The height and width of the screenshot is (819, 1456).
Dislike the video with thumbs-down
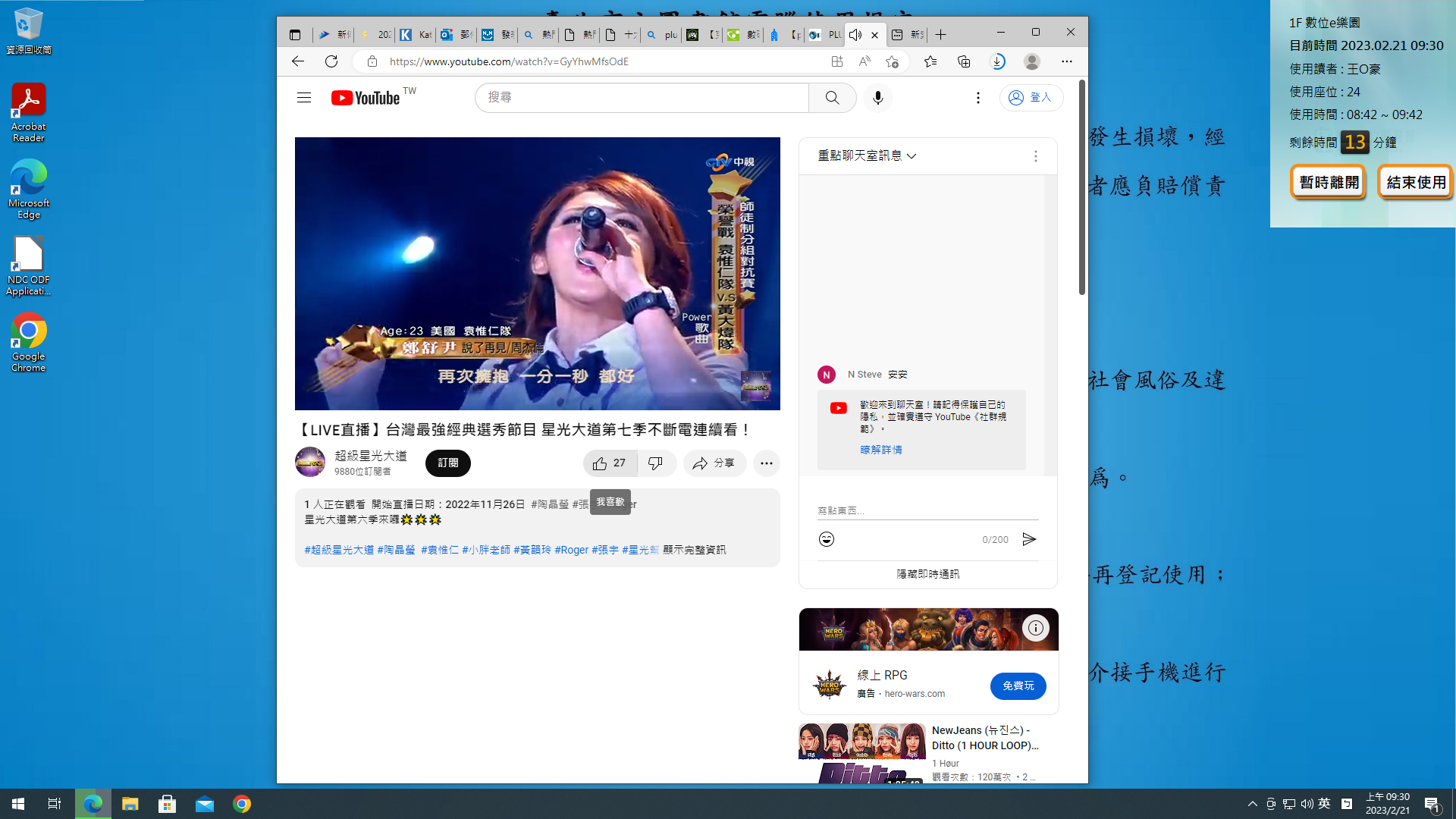(656, 463)
